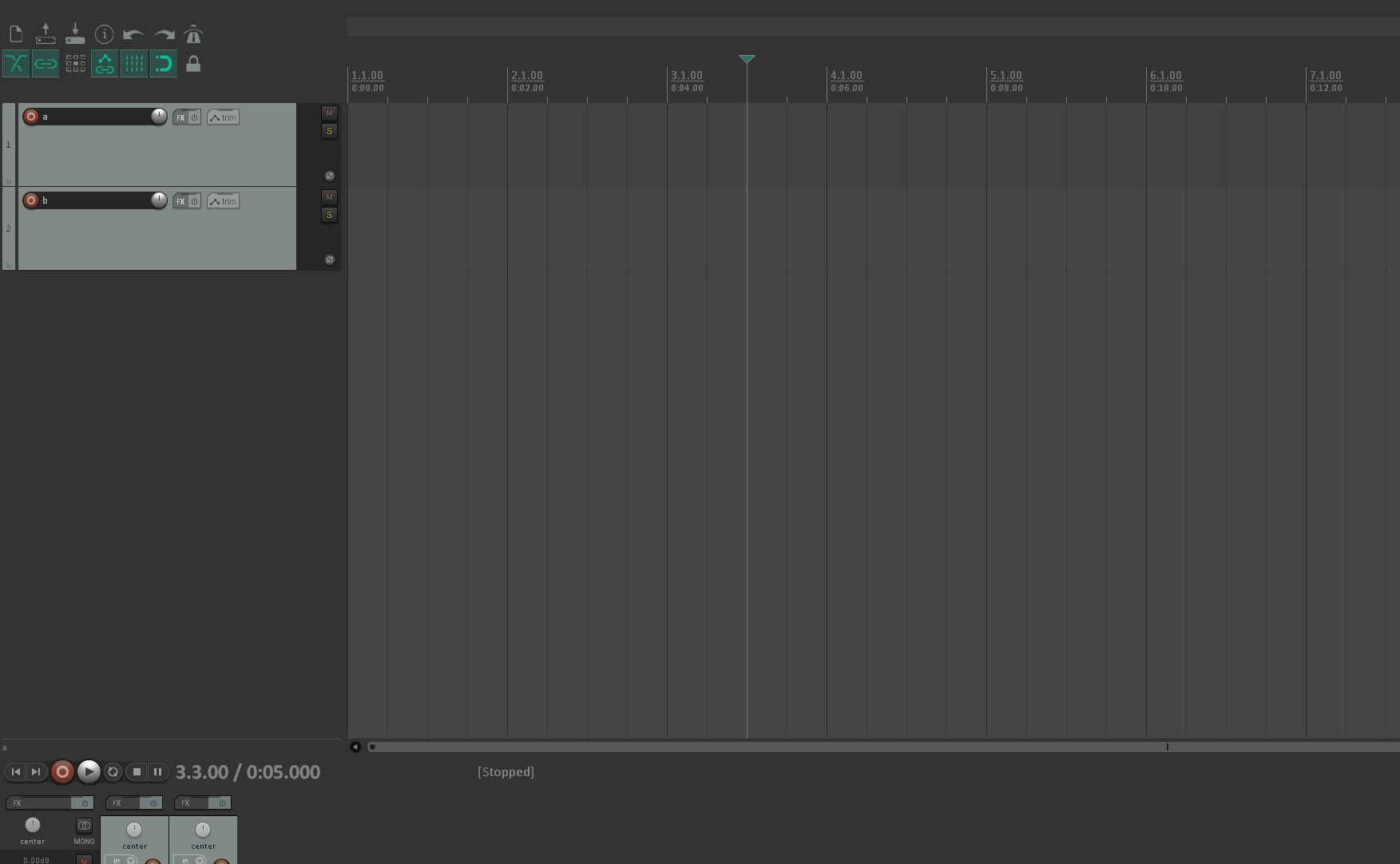Select track a name field
This screenshot has width=1400, height=864.
(95, 117)
